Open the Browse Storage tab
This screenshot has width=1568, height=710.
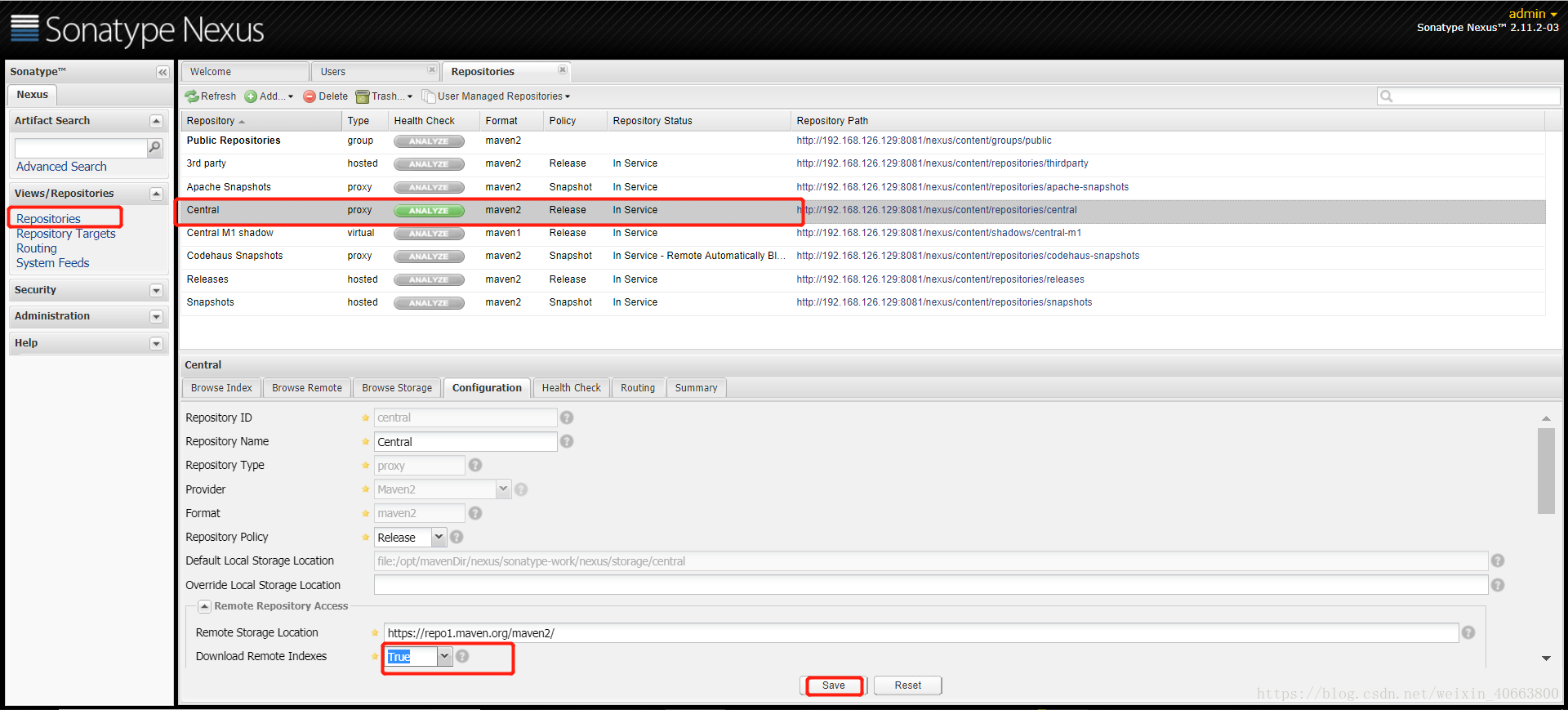point(397,388)
